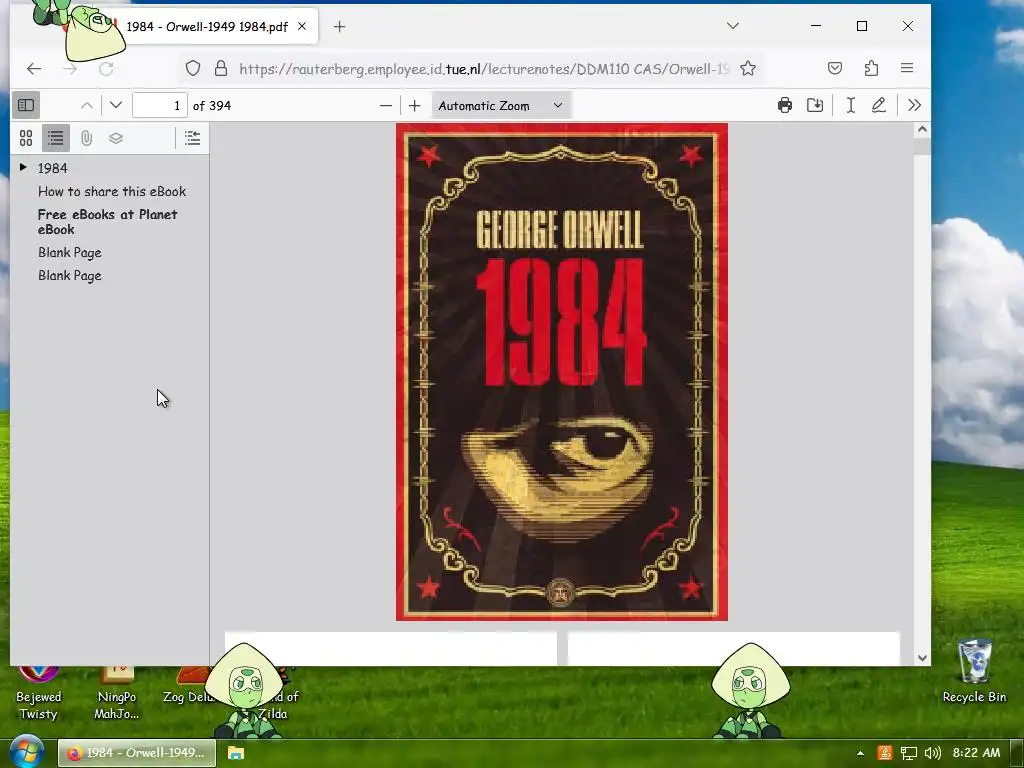Go to next page arrow

coord(116,105)
